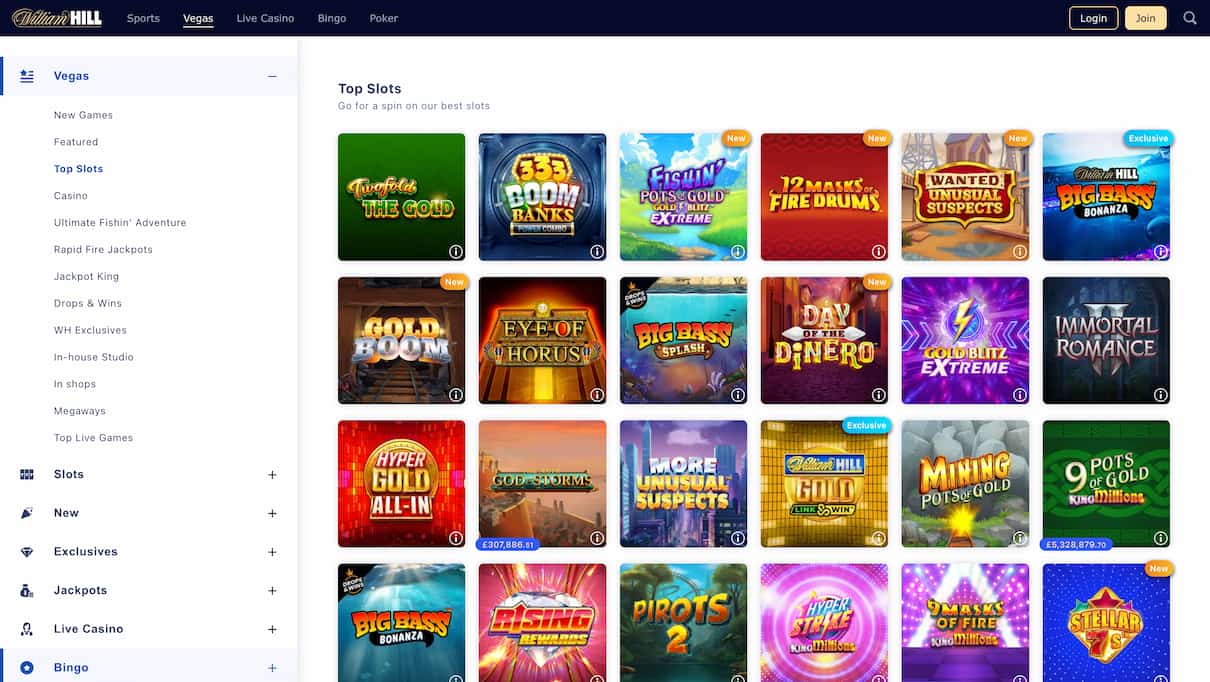Image resolution: width=1210 pixels, height=682 pixels.
Task: Open Drops & Wins sidebar link
Action: (88, 304)
